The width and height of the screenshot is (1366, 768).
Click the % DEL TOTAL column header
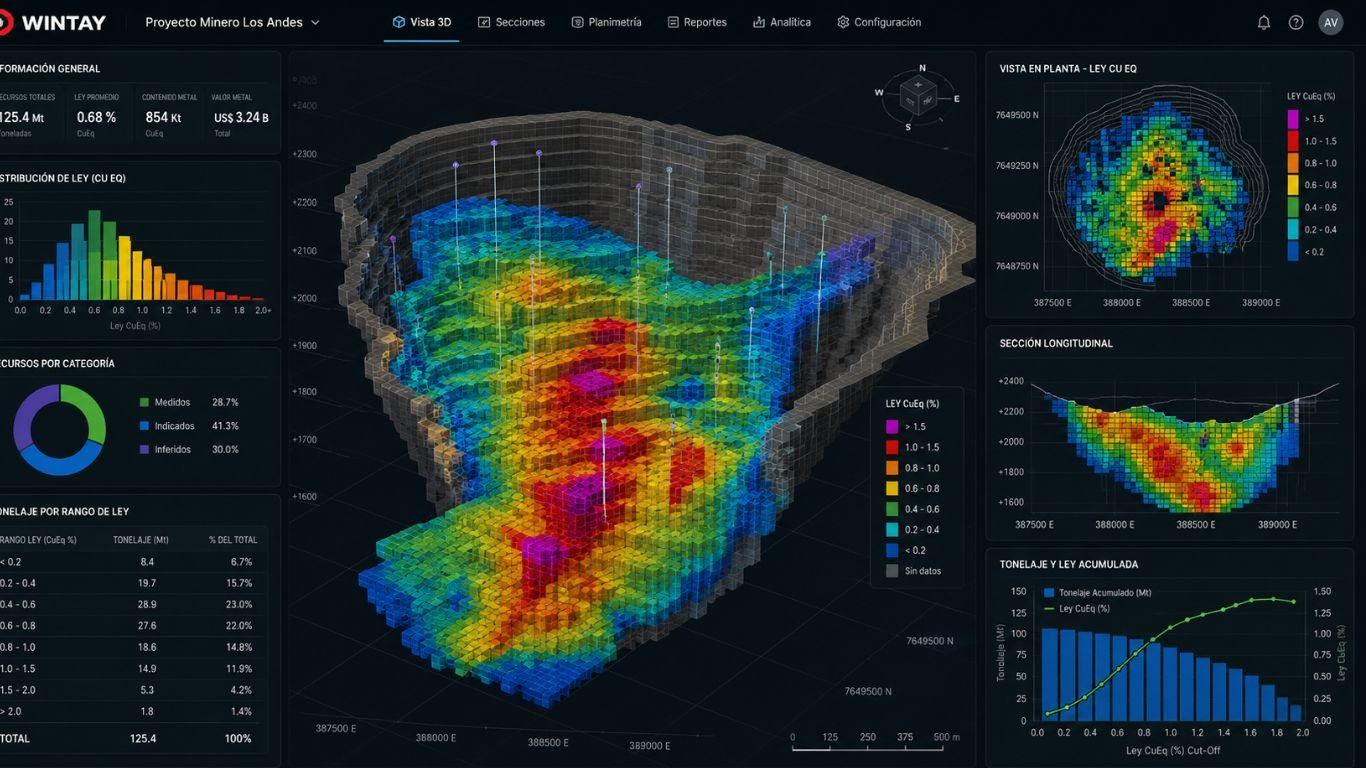pyautogui.click(x=233, y=540)
